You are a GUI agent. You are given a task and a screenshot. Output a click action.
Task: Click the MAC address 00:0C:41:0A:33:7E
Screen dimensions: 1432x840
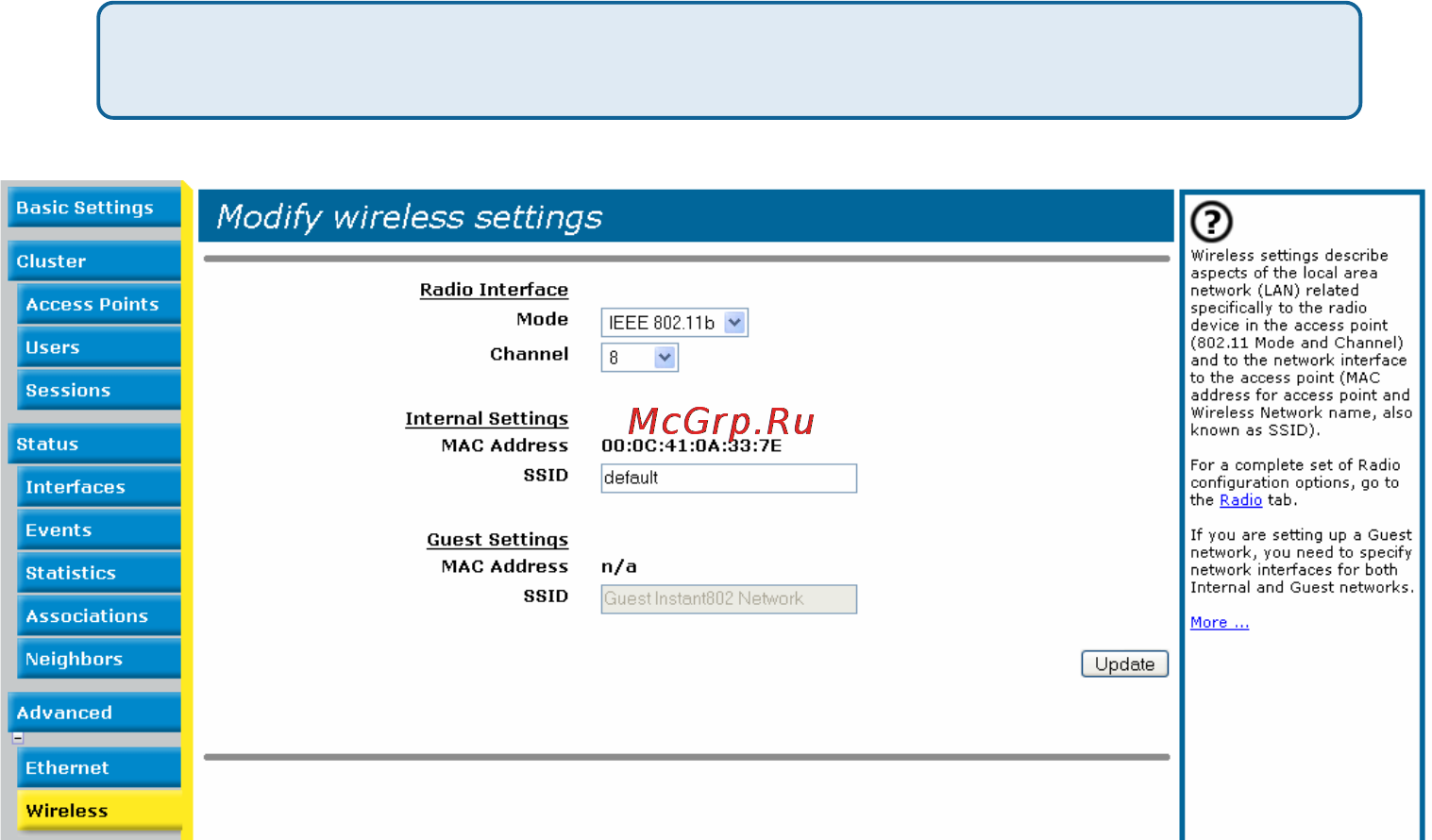[691, 445]
